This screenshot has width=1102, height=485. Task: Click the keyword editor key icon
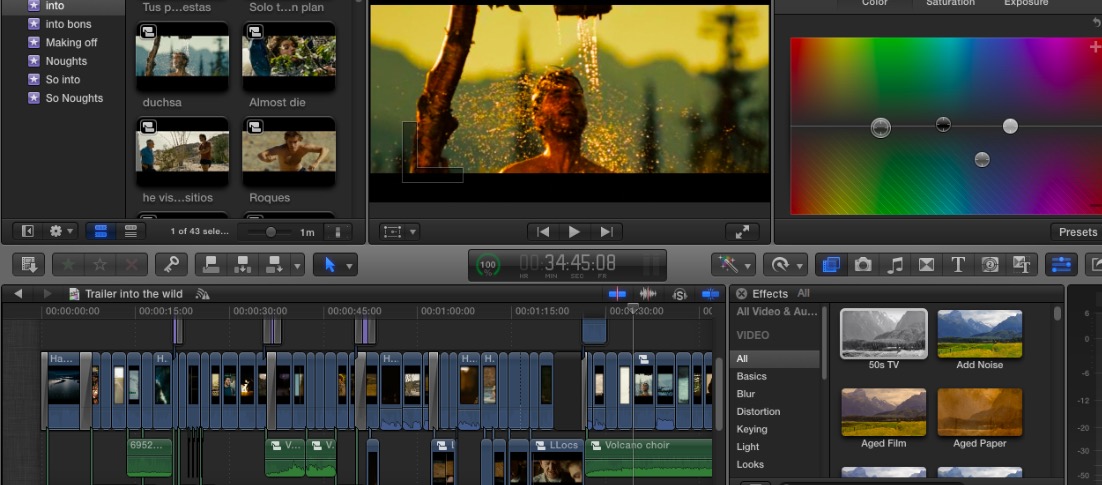coord(171,265)
